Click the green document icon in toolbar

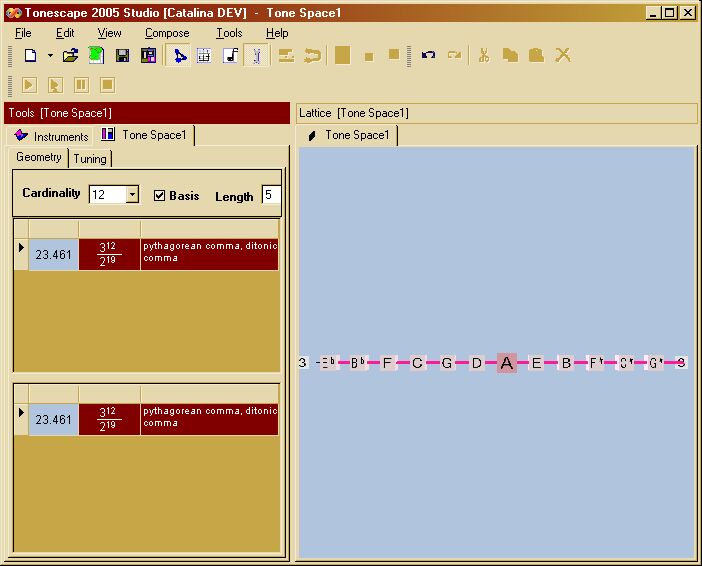point(96,56)
